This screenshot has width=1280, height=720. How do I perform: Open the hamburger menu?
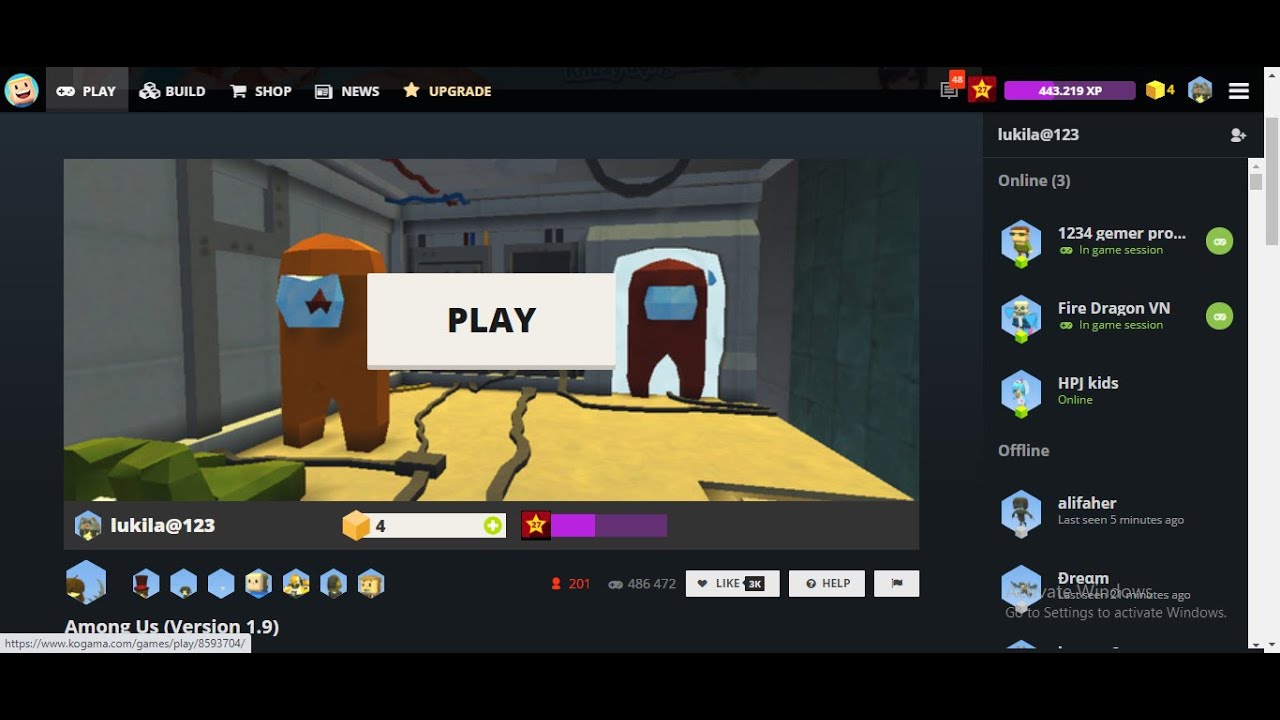click(x=1239, y=91)
